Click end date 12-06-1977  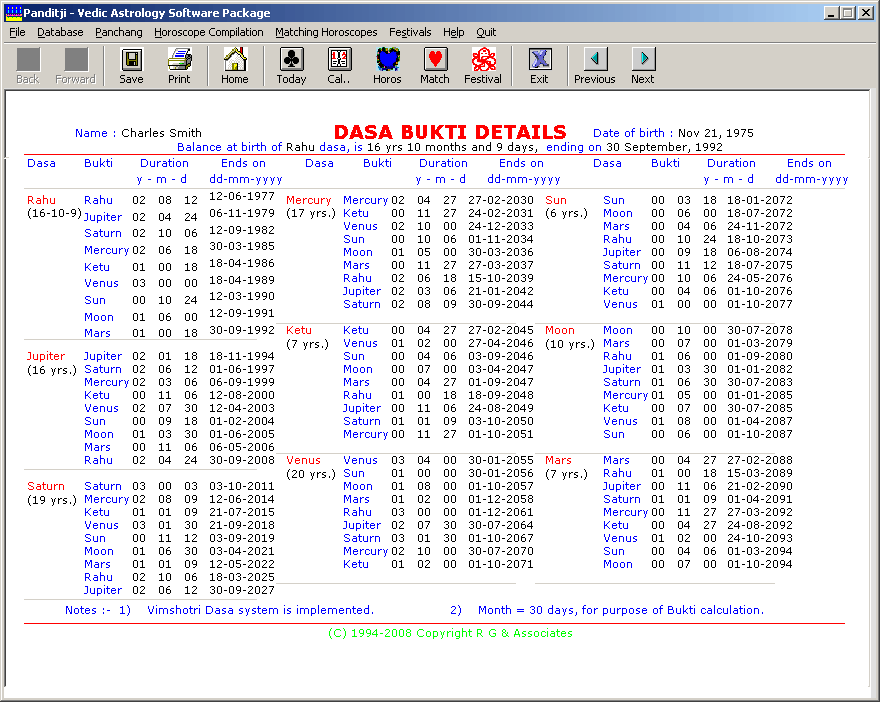pos(242,196)
